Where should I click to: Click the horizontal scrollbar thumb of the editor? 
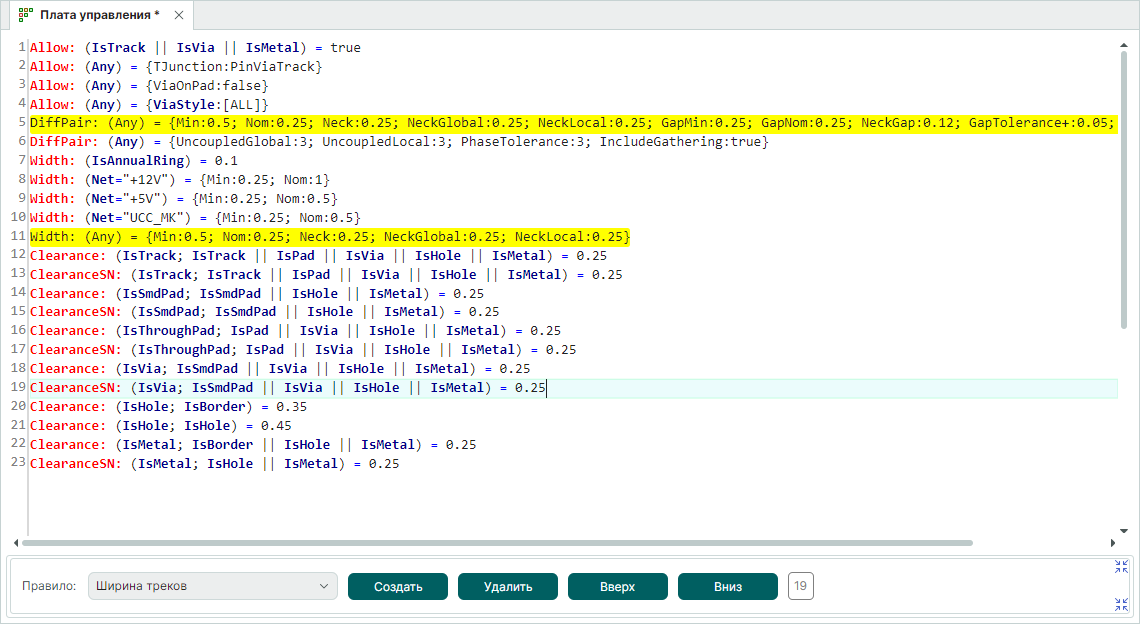click(497, 543)
